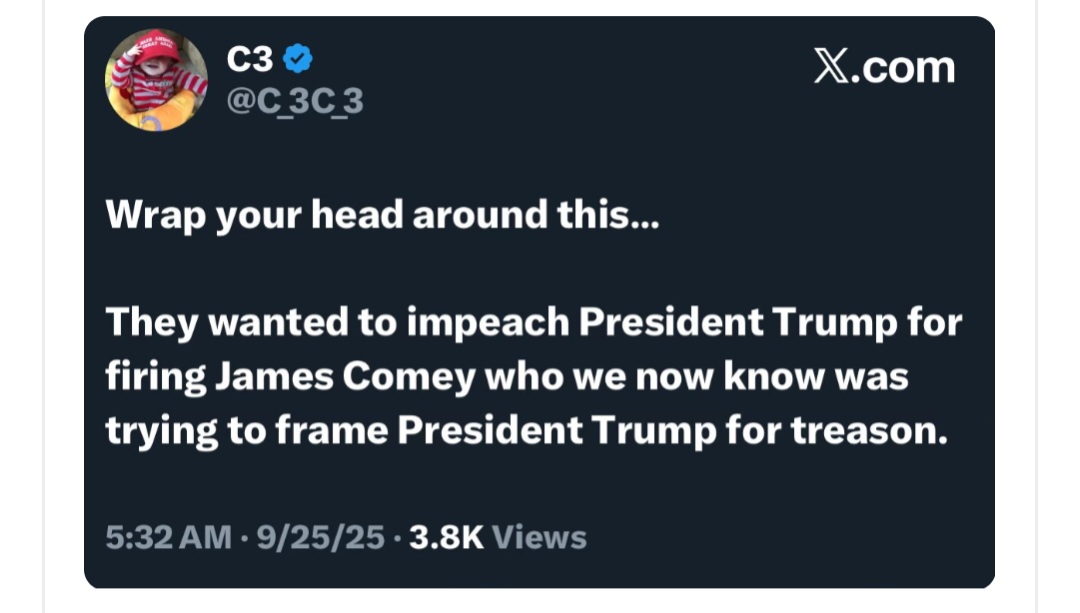Click the 9/25/25 post date
The height and width of the screenshot is (613, 1080).
(x=320, y=538)
